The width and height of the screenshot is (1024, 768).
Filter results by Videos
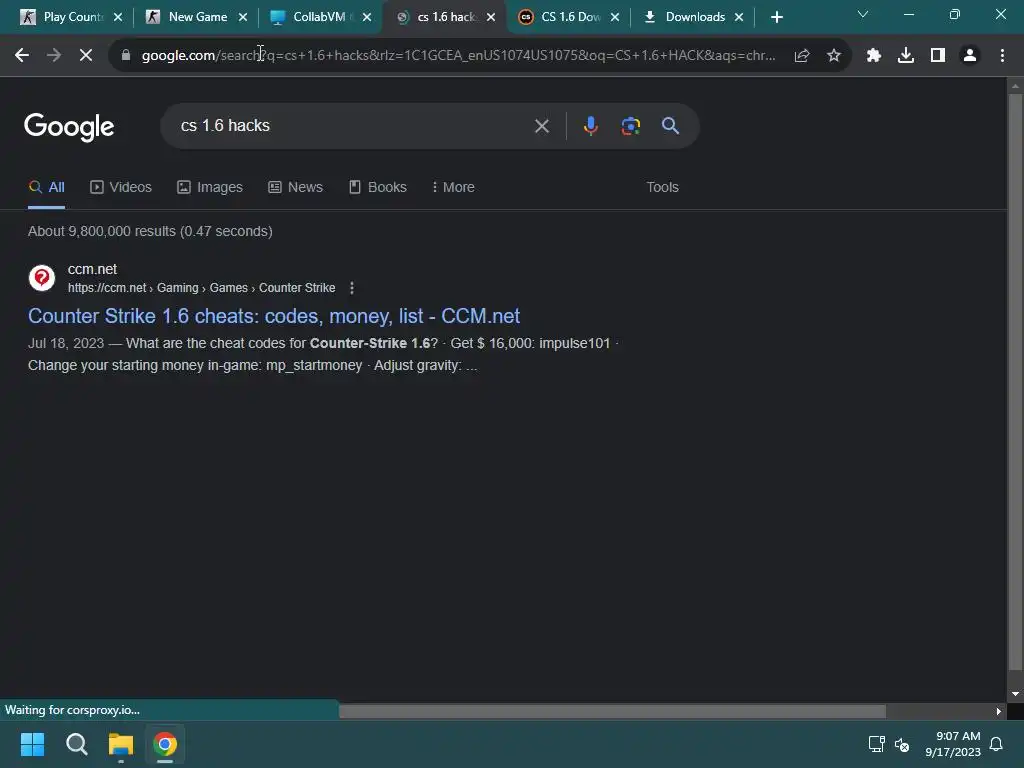coord(121,187)
